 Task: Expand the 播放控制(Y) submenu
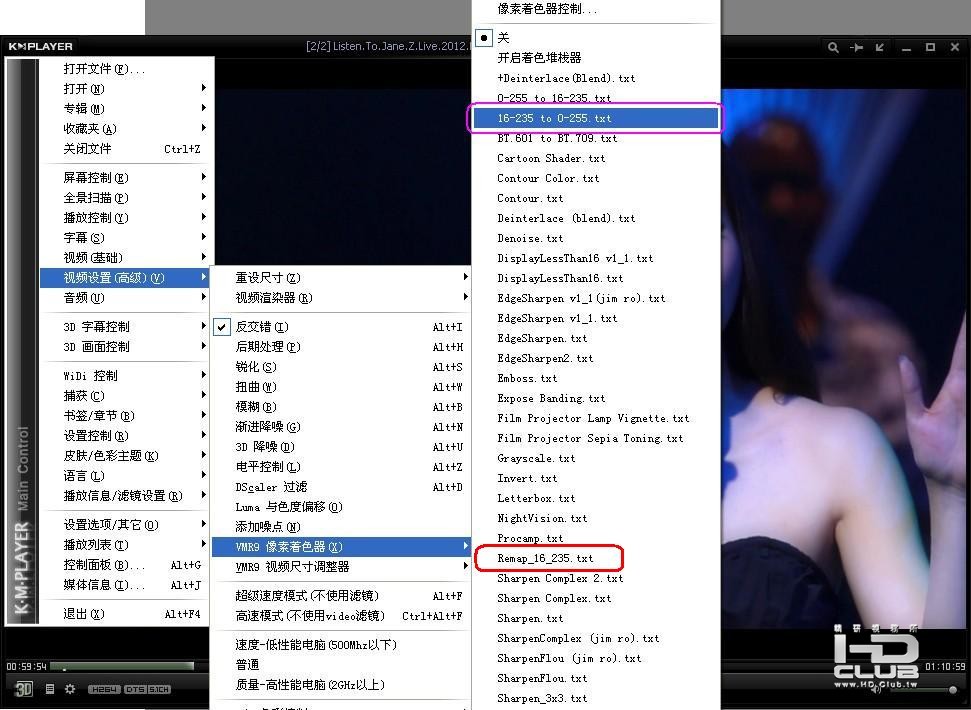coord(127,217)
